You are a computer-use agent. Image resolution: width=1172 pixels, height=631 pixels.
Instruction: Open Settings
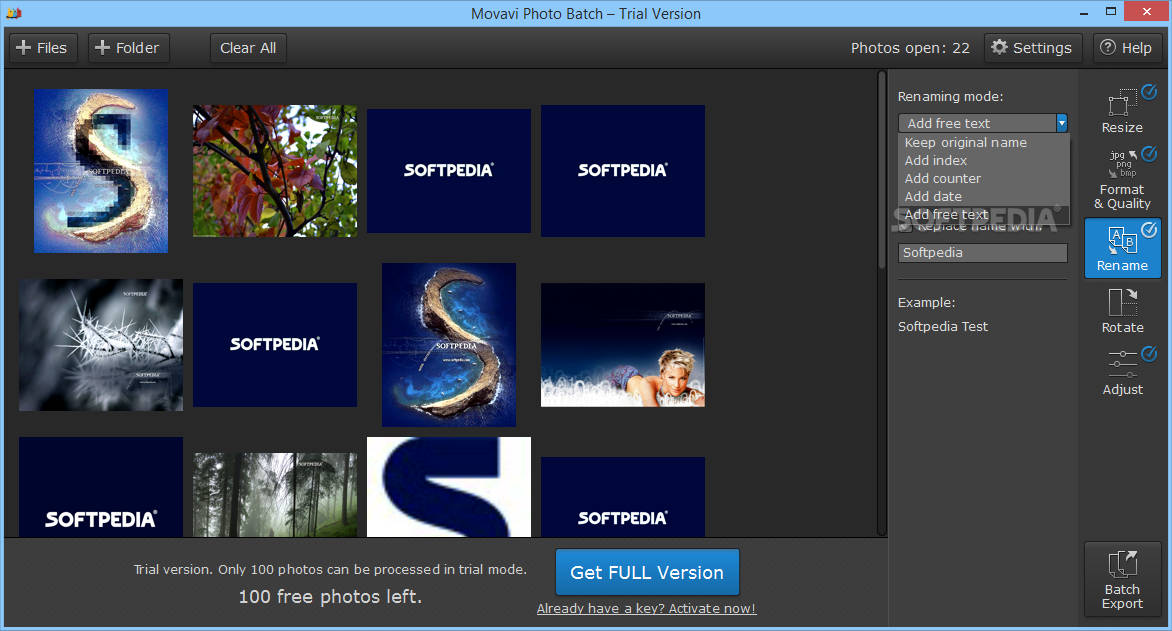1032,48
